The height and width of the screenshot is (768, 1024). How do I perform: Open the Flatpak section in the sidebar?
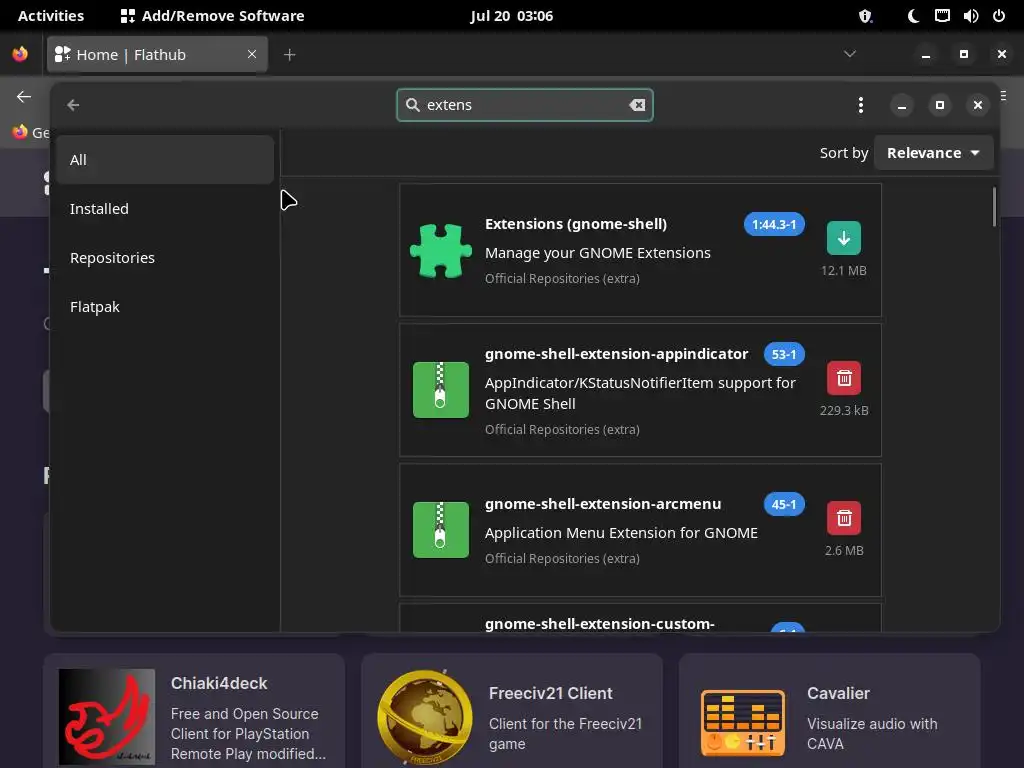[x=165, y=307]
